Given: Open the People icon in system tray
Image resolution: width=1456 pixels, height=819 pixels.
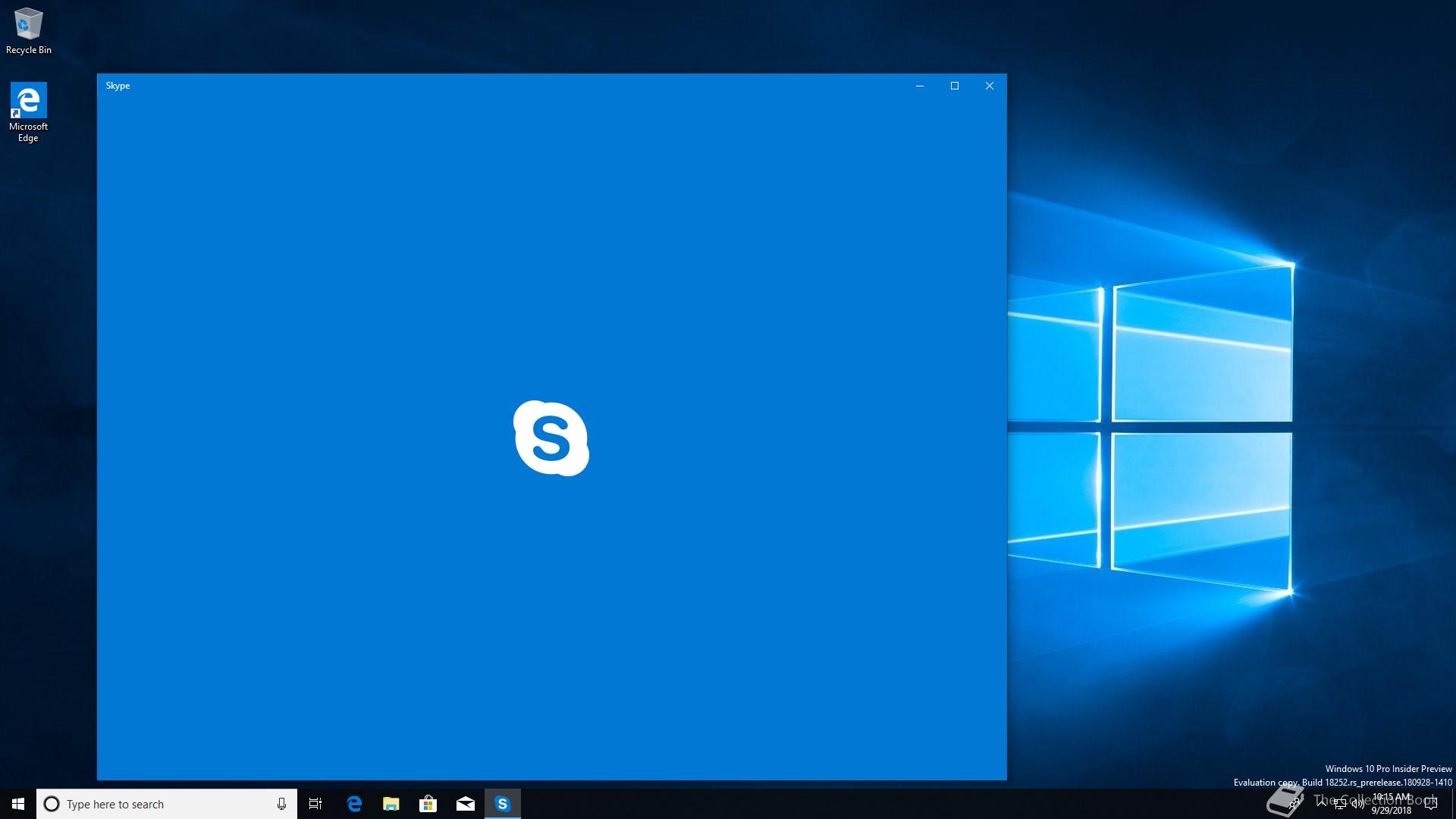Looking at the screenshot, I should [x=1294, y=804].
